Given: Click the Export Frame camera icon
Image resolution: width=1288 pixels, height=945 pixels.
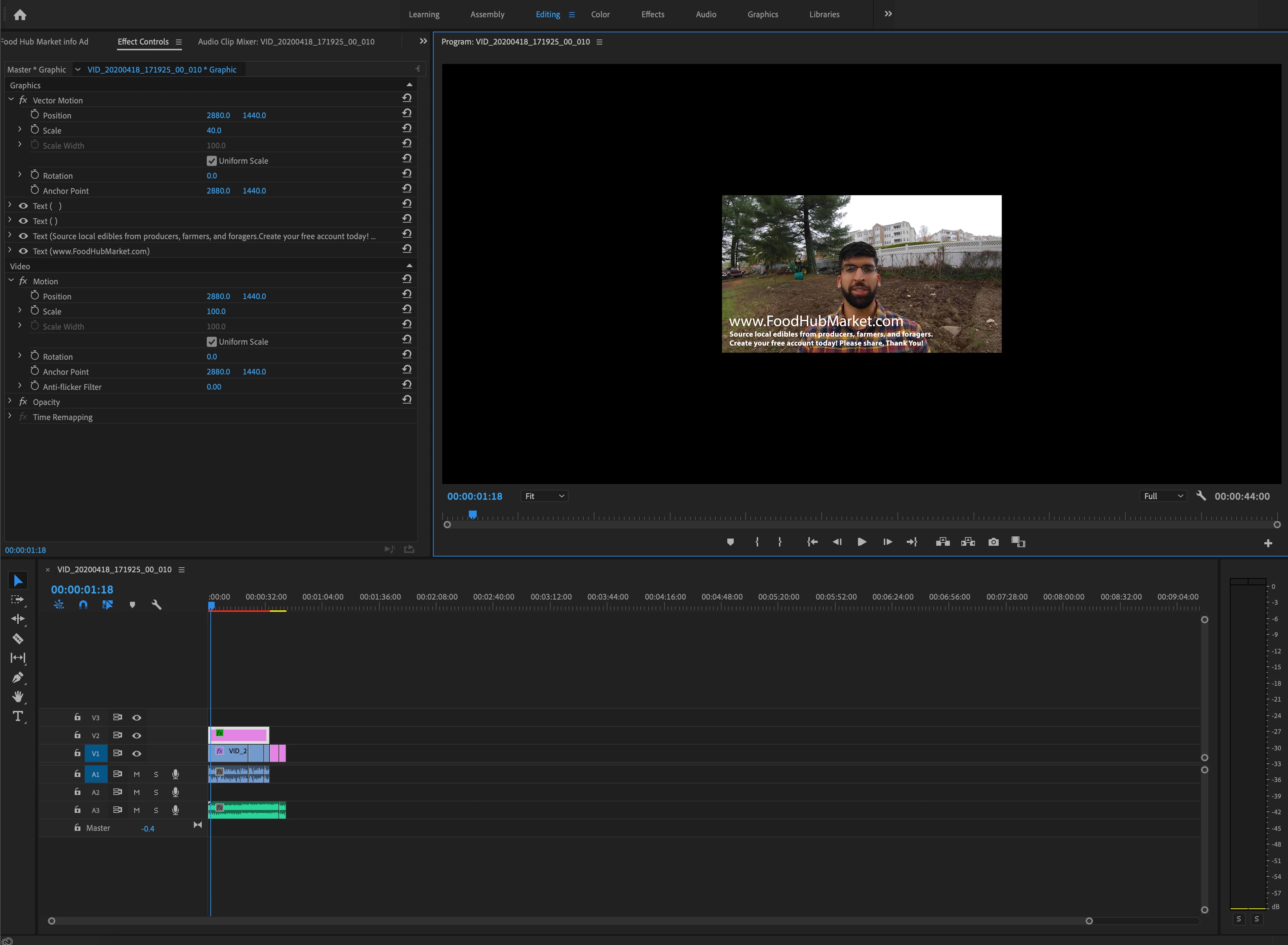Looking at the screenshot, I should tap(993, 542).
